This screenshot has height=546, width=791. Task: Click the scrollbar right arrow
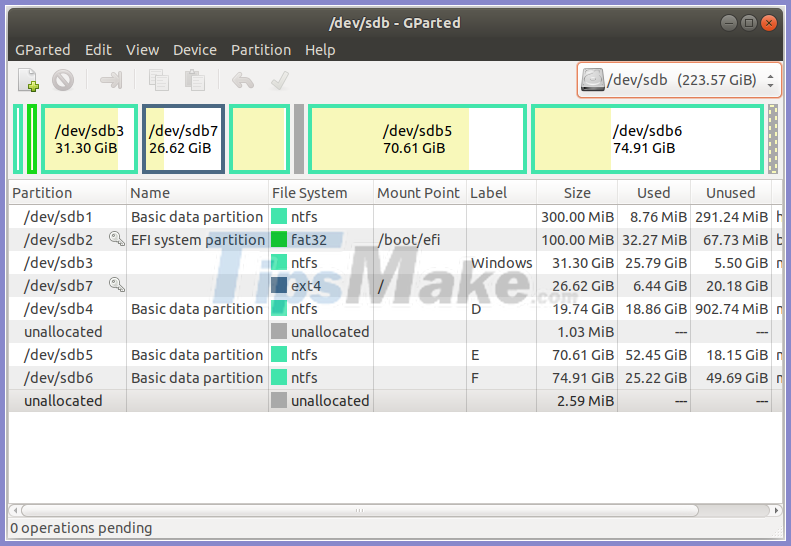pos(776,510)
